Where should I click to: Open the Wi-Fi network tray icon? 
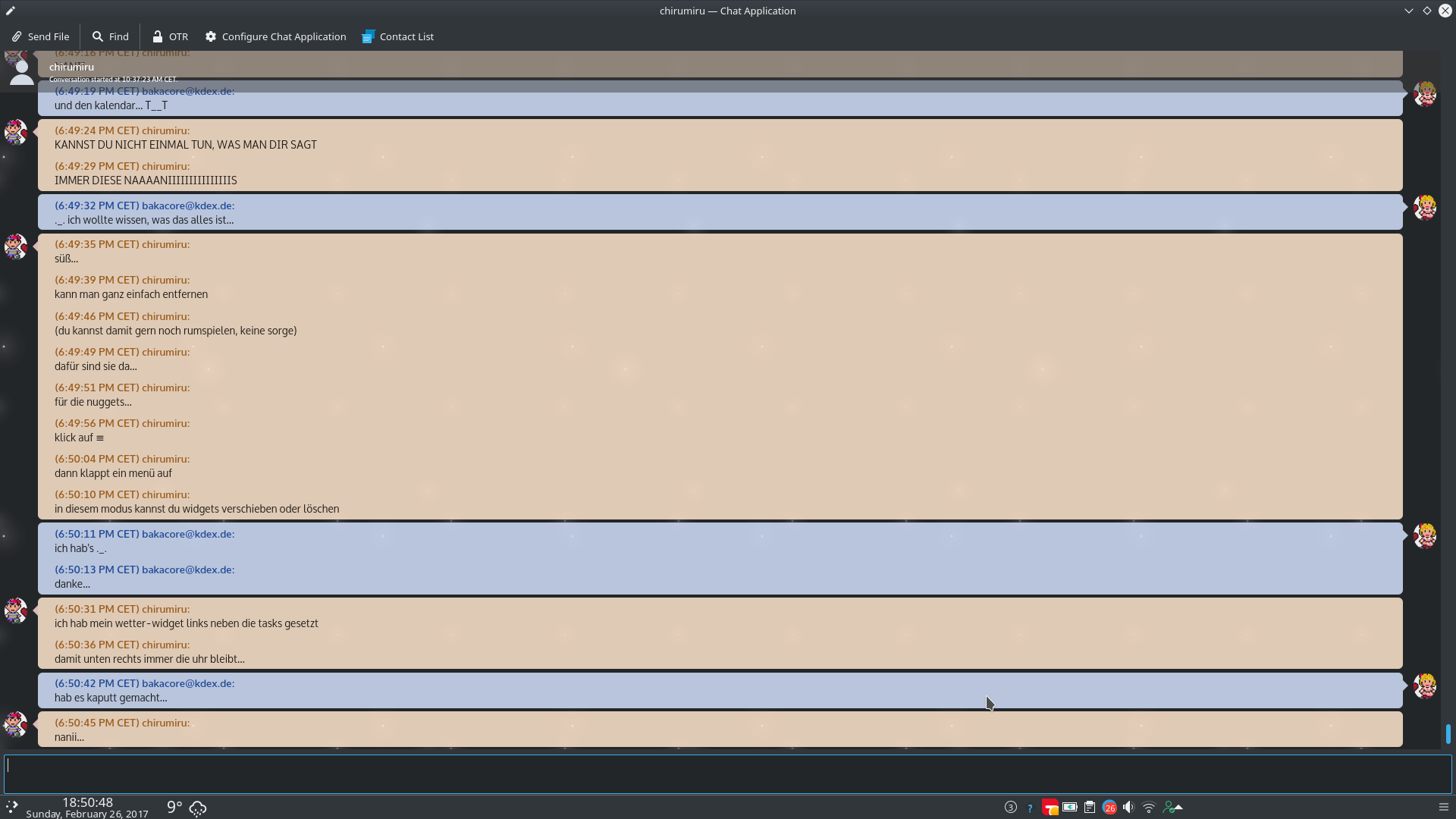pos(1149,807)
